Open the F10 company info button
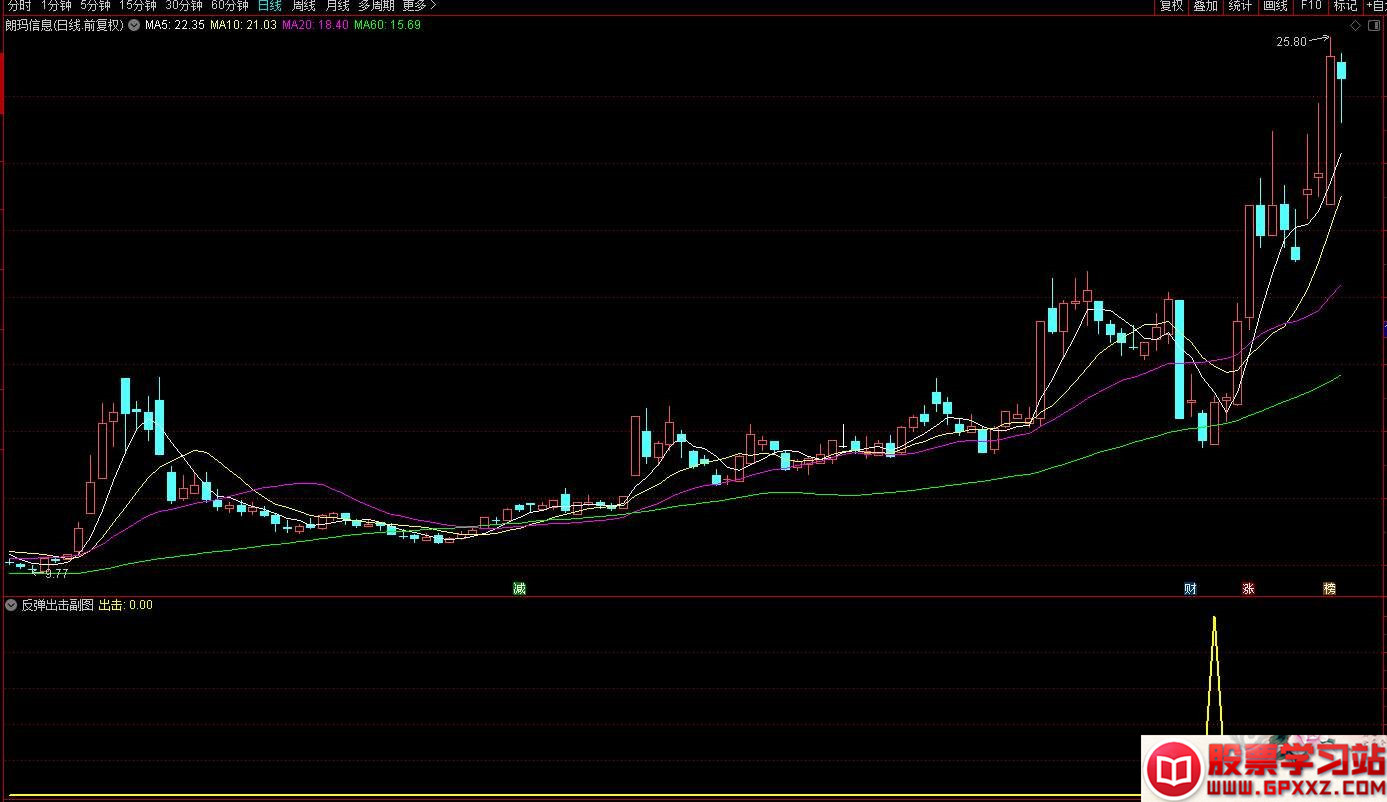 [1311, 6]
